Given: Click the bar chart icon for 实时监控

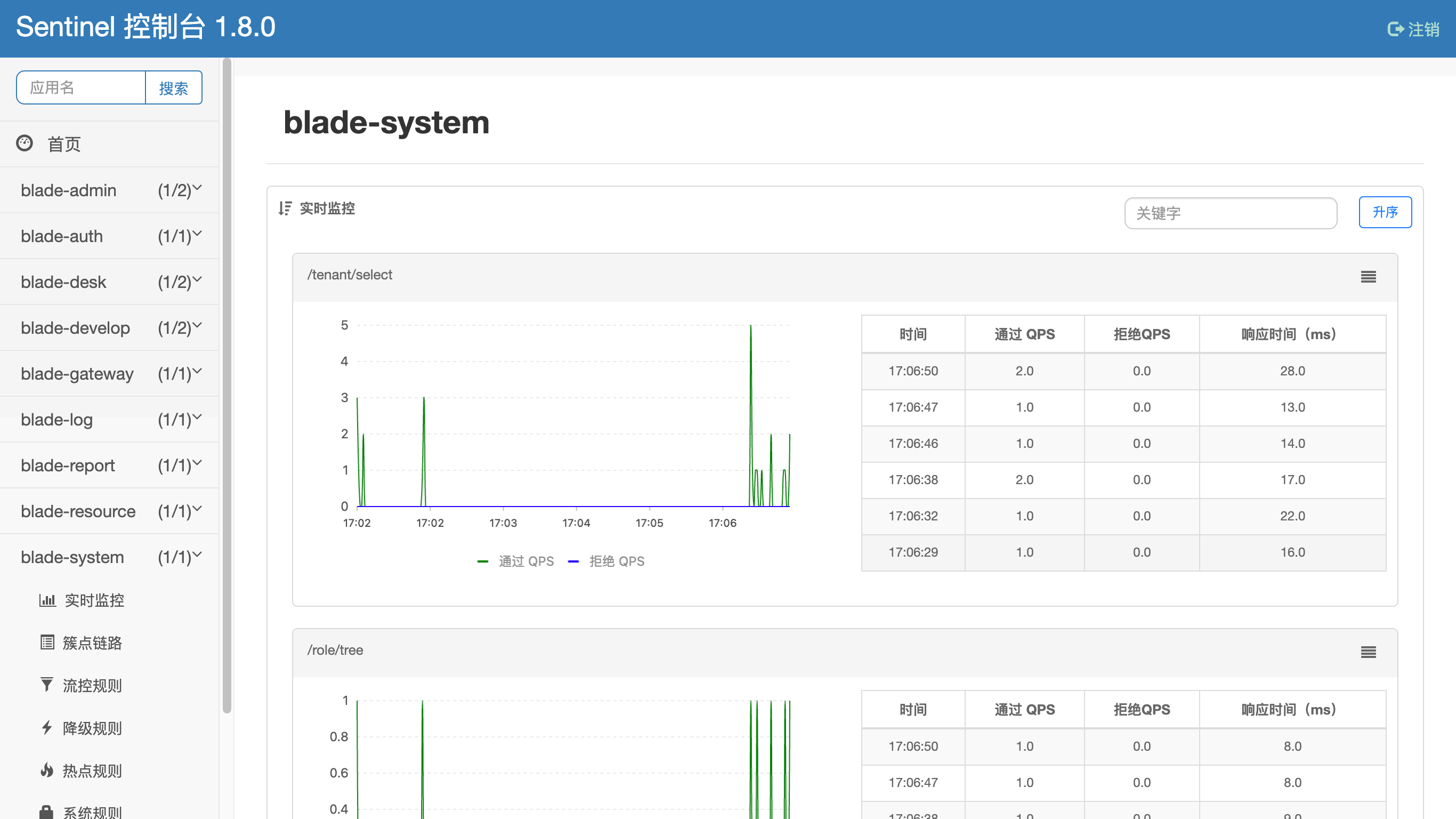Looking at the screenshot, I should [x=47, y=600].
